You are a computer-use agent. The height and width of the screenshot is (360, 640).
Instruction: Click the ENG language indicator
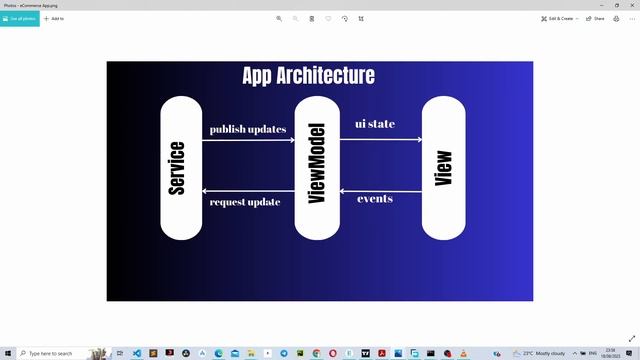[592, 353]
